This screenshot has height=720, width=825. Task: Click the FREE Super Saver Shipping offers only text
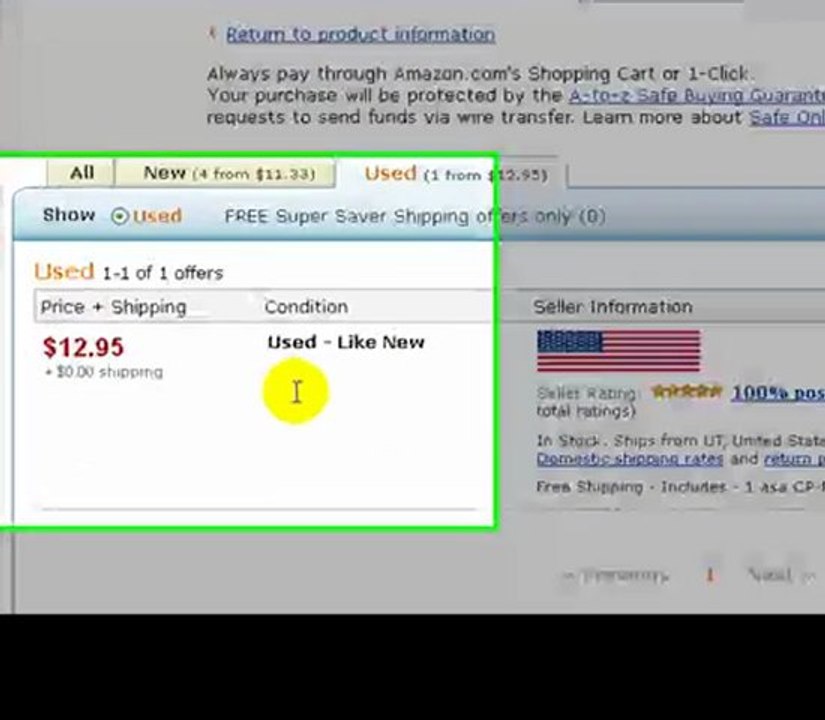(415, 216)
